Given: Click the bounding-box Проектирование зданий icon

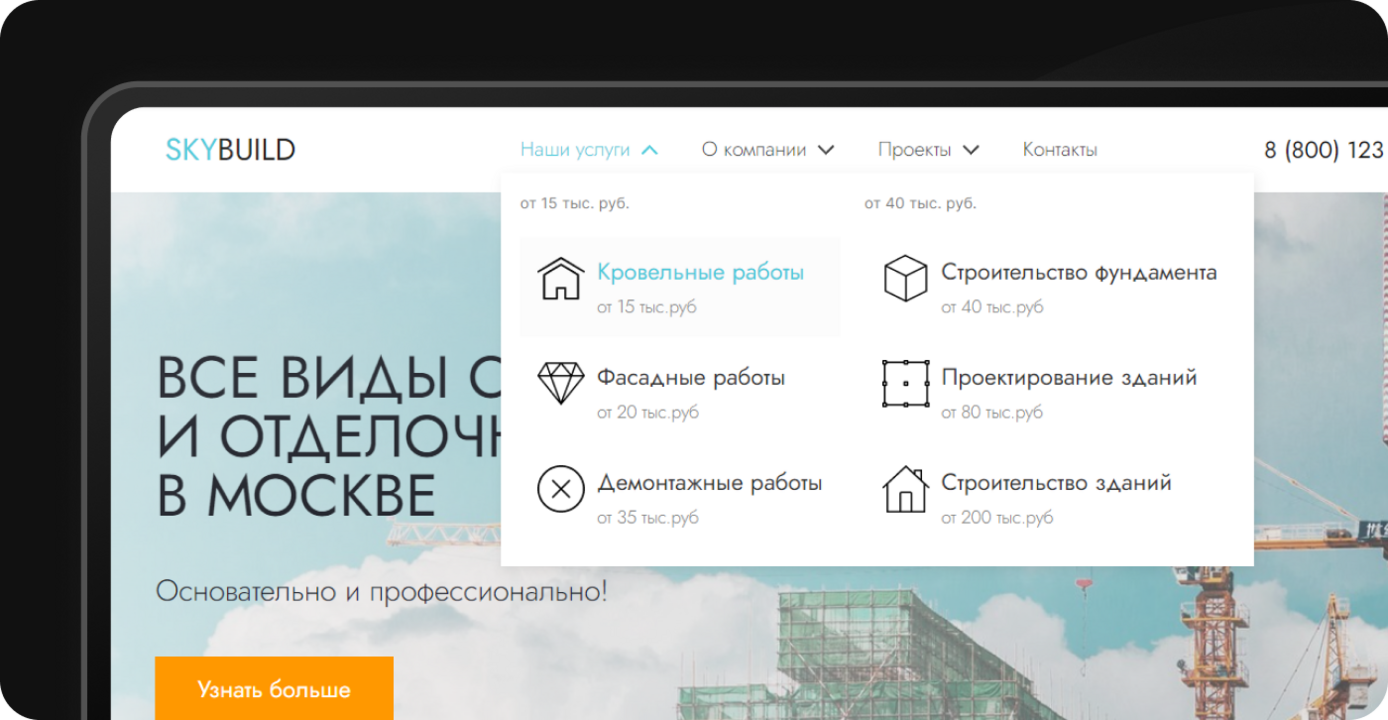Looking at the screenshot, I should click(906, 383).
